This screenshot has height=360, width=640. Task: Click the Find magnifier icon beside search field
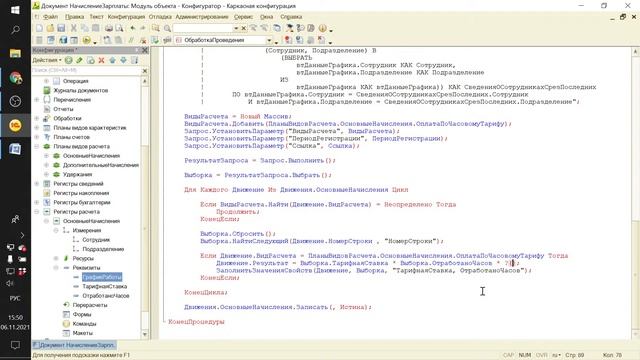(x=167, y=28)
